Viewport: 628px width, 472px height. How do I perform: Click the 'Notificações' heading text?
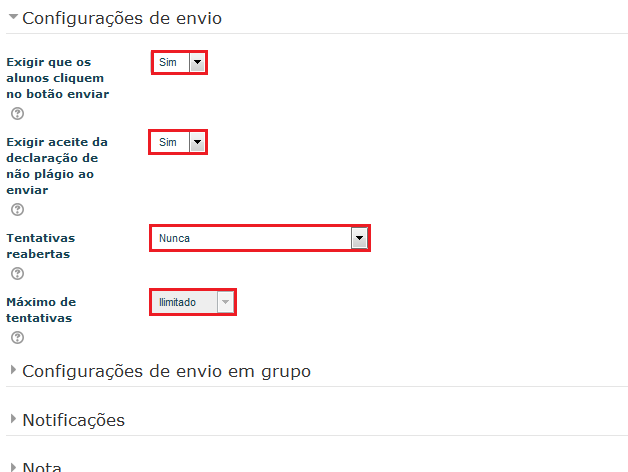point(73,420)
